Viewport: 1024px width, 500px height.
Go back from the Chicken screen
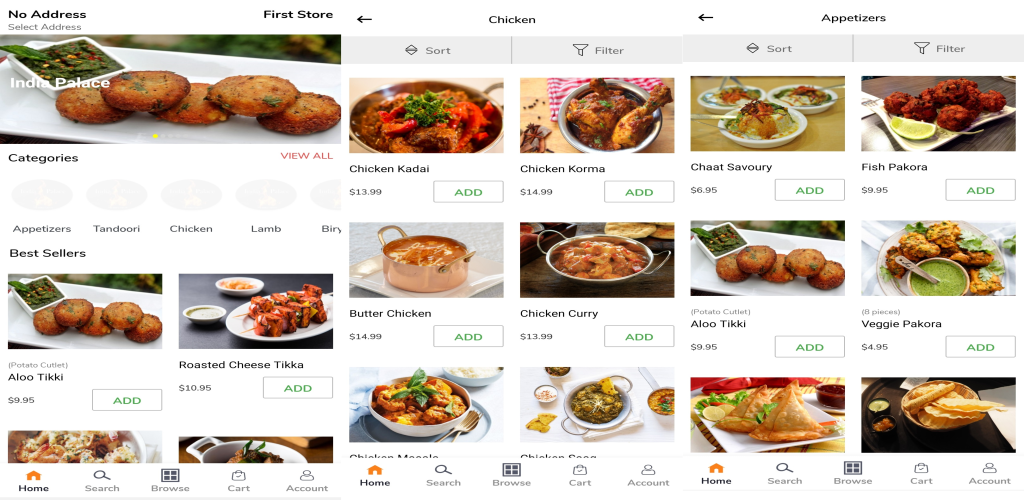364,19
